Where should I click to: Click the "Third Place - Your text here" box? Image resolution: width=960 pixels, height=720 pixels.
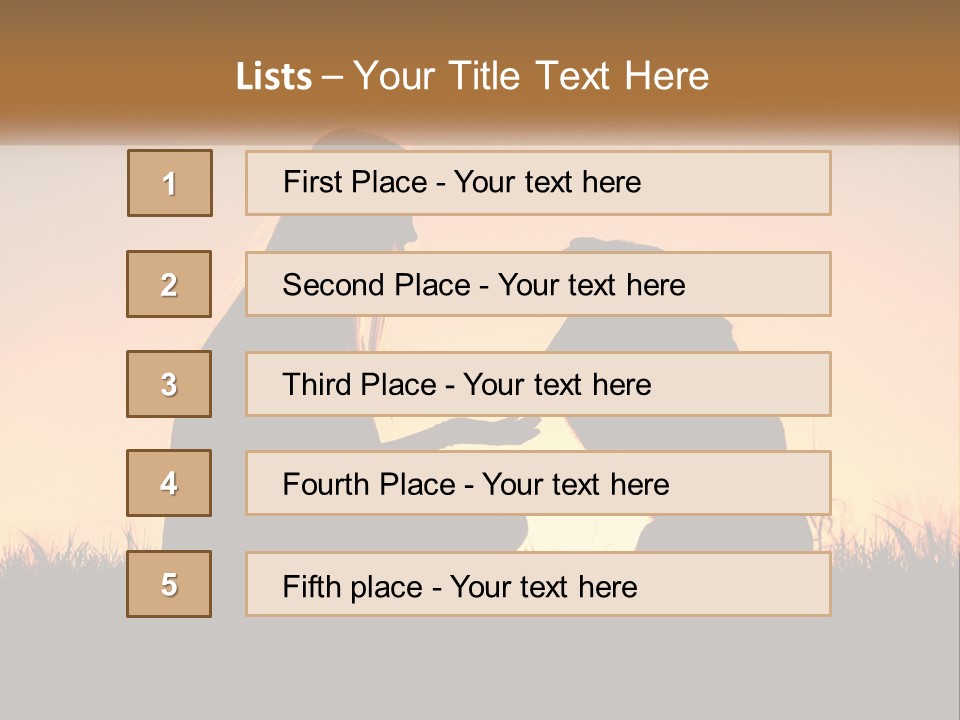point(538,384)
